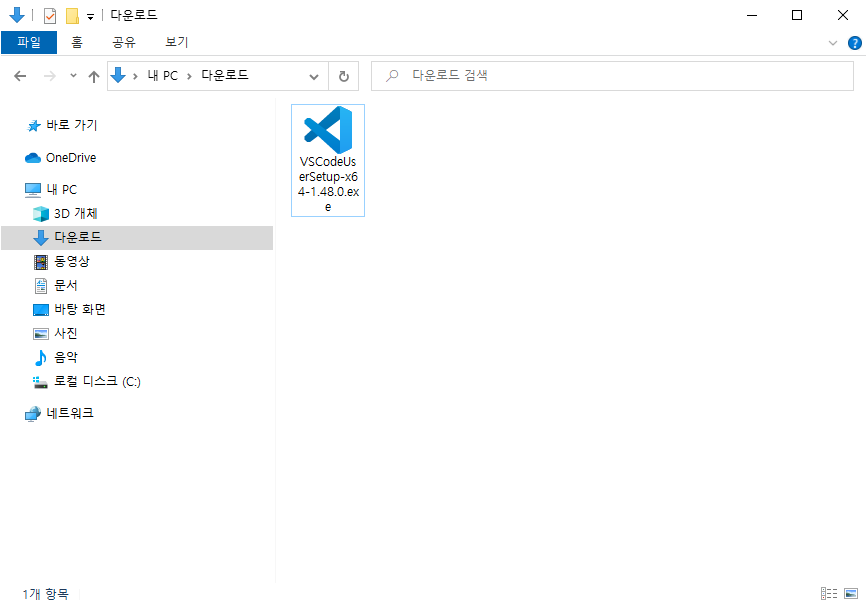Click the 바로 가기 star icon
The image size is (867, 607).
pyautogui.click(x=34, y=126)
